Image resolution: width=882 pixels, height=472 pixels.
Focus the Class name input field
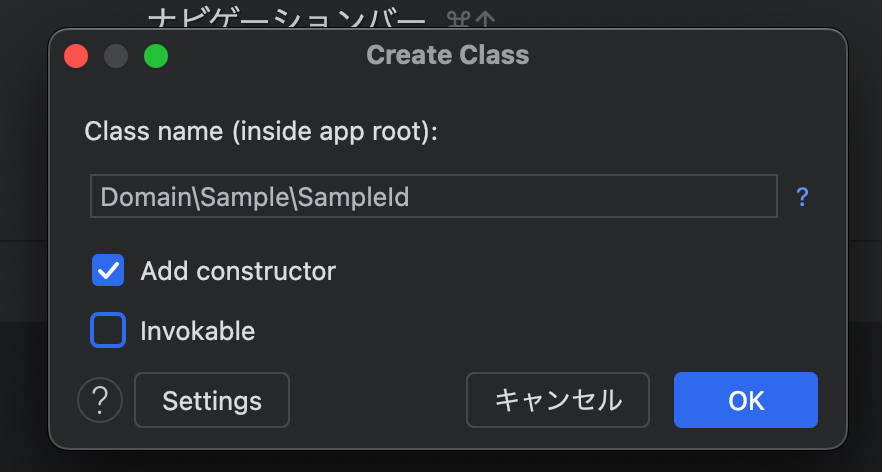[x=434, y=196]
